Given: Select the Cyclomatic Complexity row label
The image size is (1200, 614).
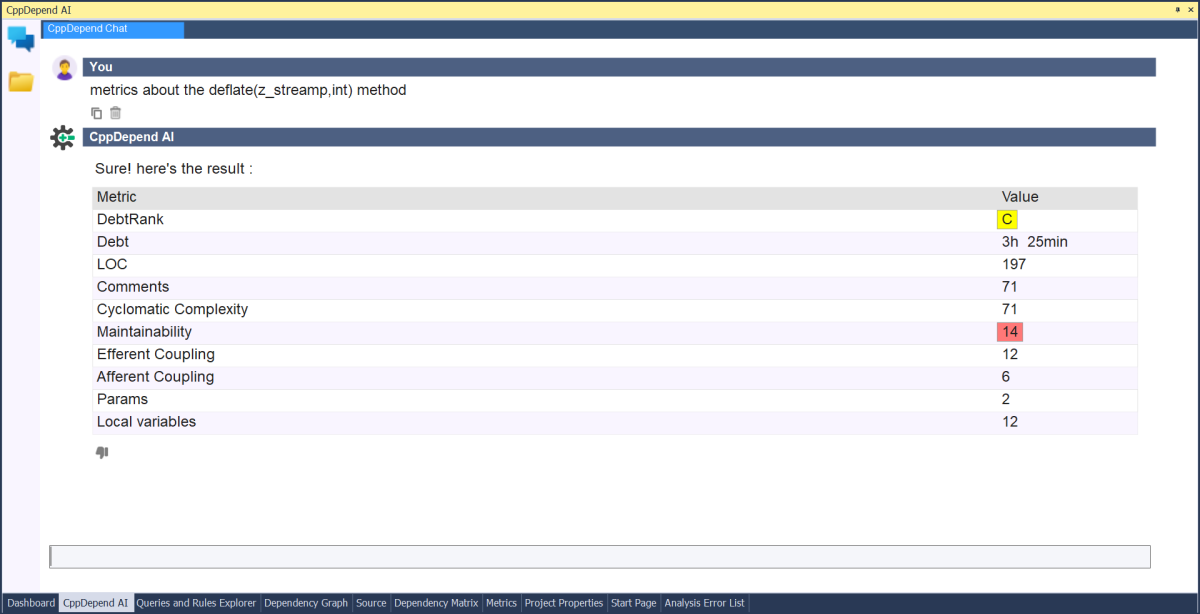Looking at the screenshot, I should click(x=172, y=309).
